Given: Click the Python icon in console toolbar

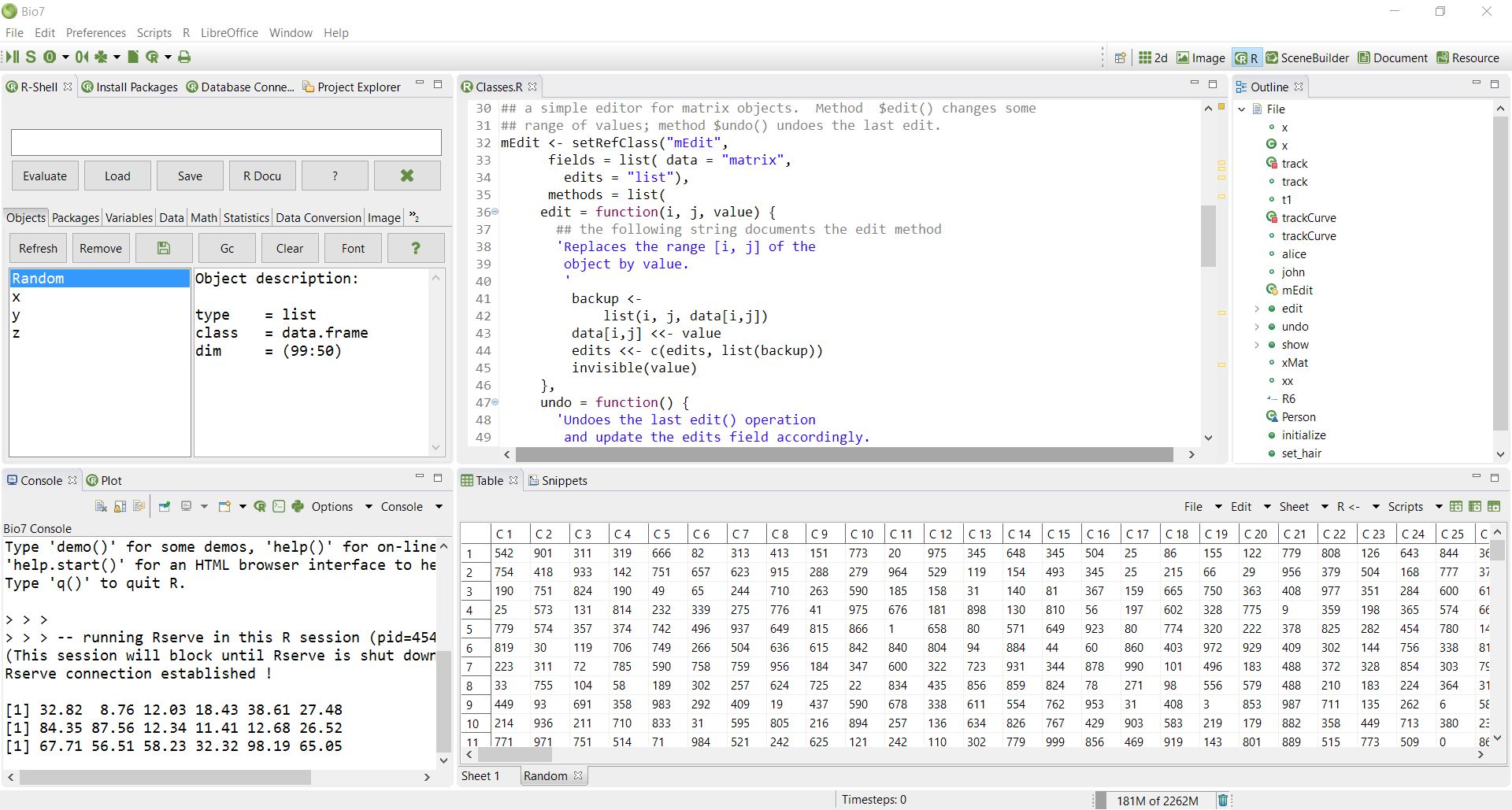Looking at the screenshot, I should (298, 506).
